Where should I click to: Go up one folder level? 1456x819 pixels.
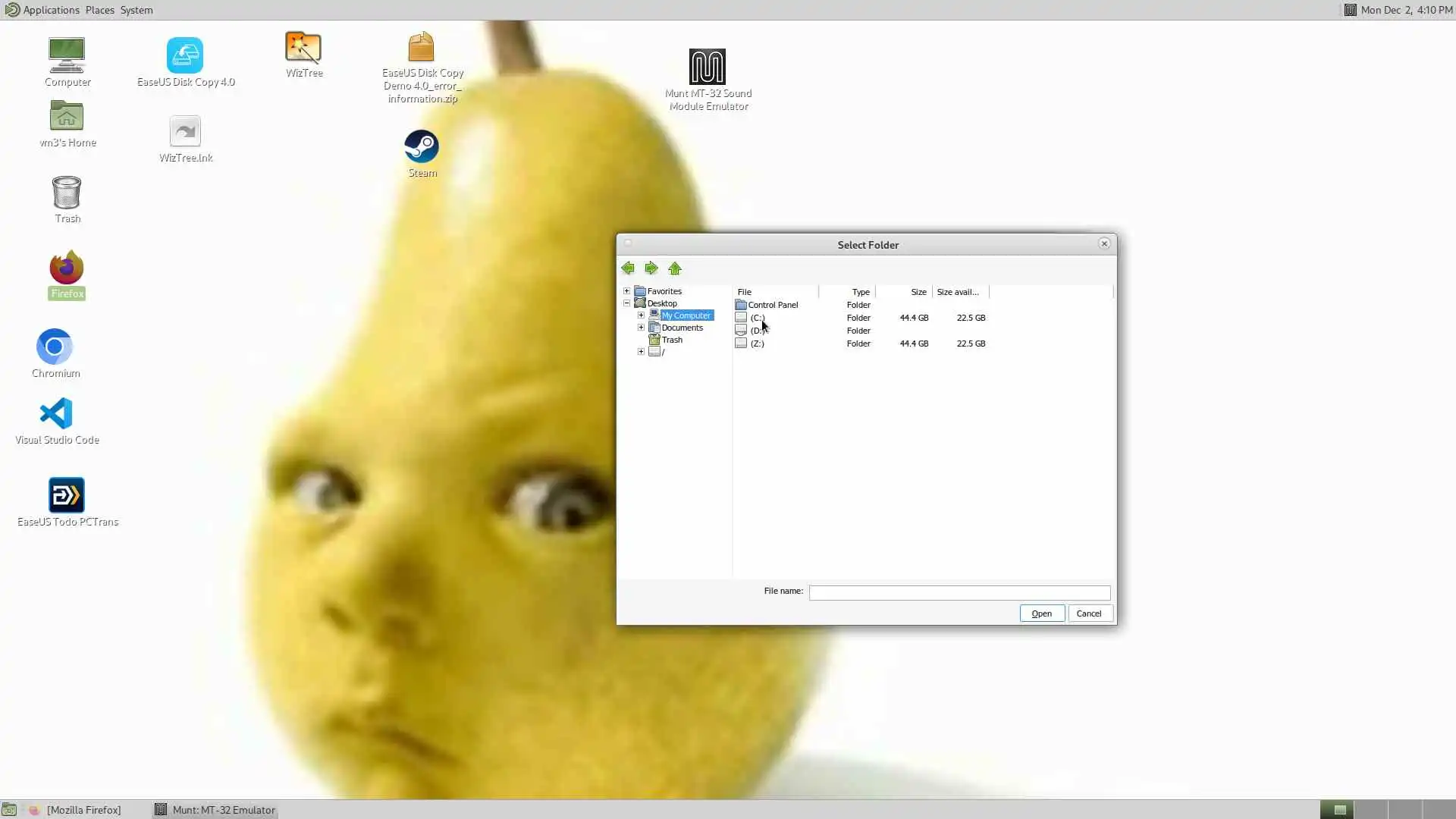(x=675, y=268)
